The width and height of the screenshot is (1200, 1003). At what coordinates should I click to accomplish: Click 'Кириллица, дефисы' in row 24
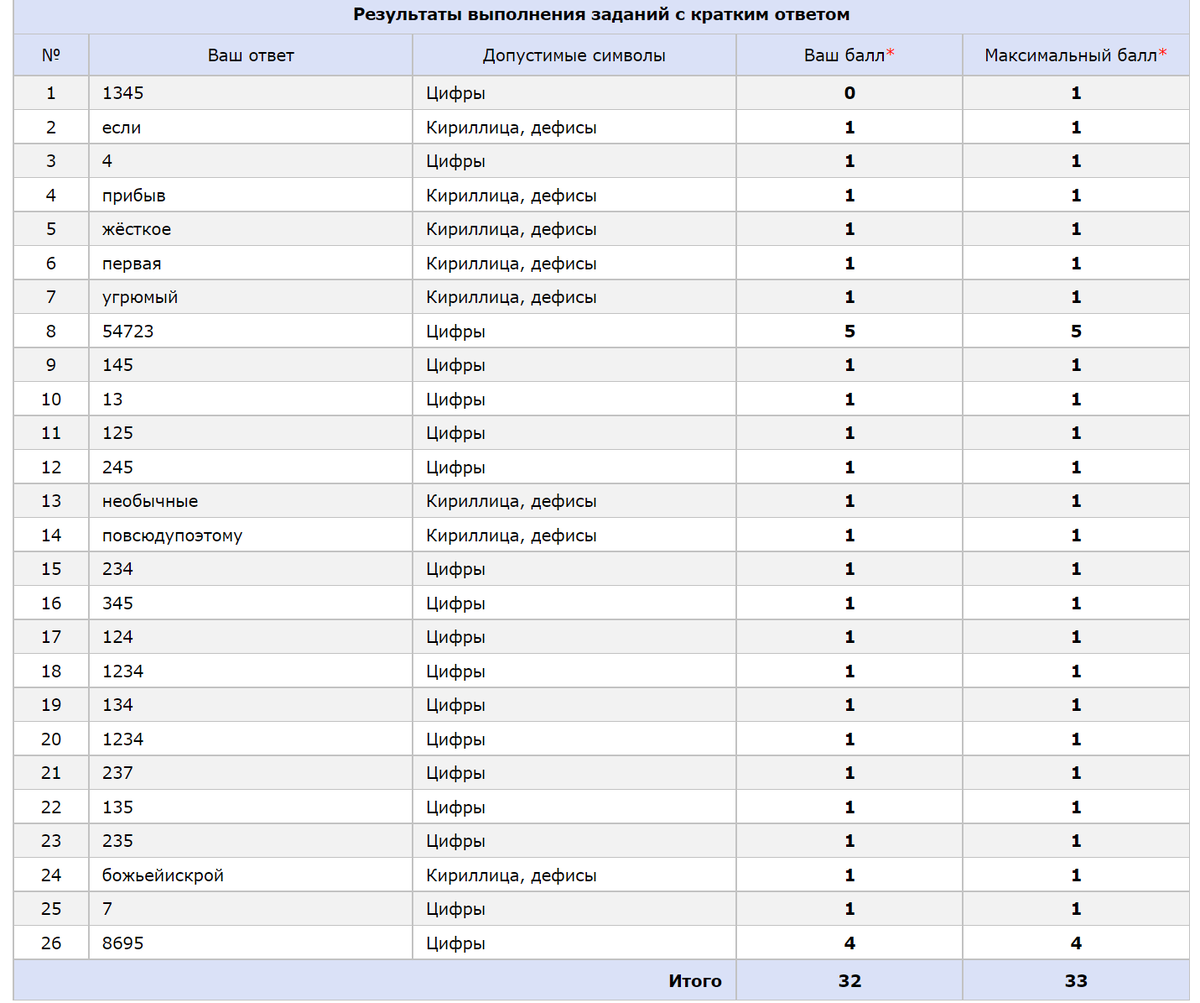tap(512, 875)
